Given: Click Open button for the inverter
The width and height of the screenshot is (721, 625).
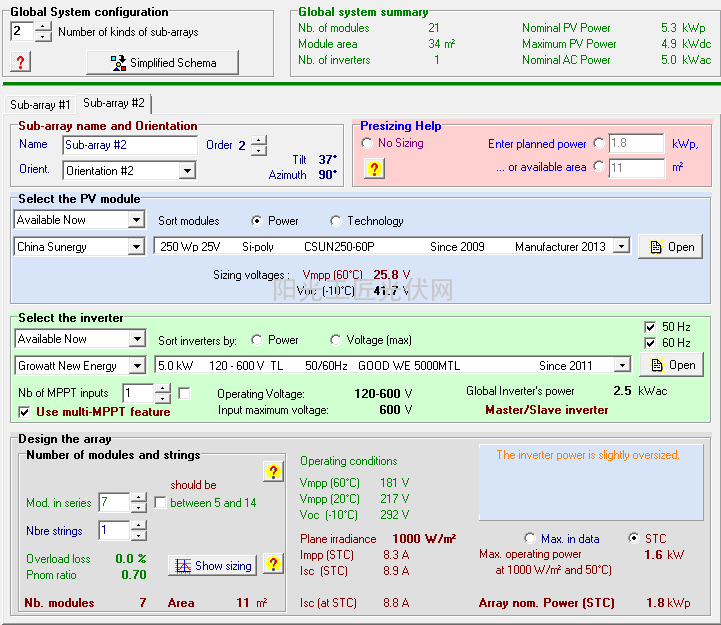Looking at the screenshot, I should point(670,365).
